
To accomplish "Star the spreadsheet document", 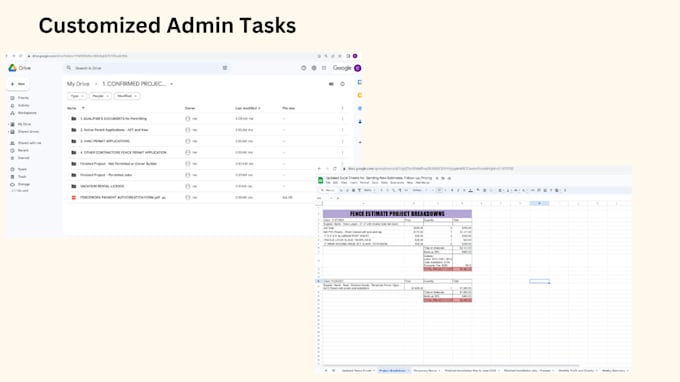I will (437, 178).
